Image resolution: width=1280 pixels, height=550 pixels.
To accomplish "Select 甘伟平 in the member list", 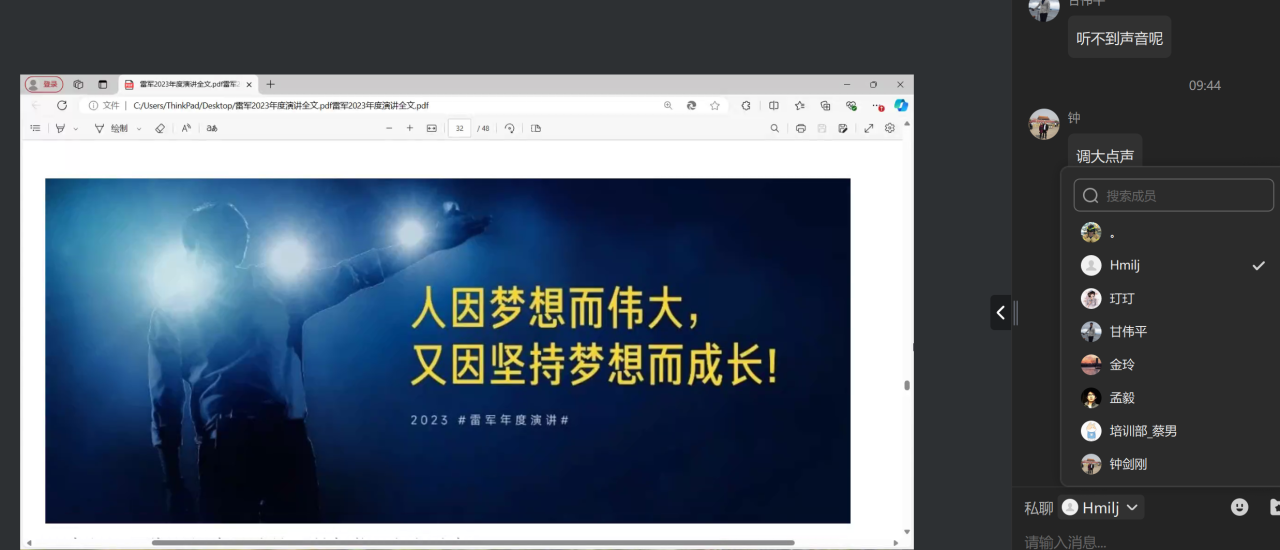I will pos(1172,331).
